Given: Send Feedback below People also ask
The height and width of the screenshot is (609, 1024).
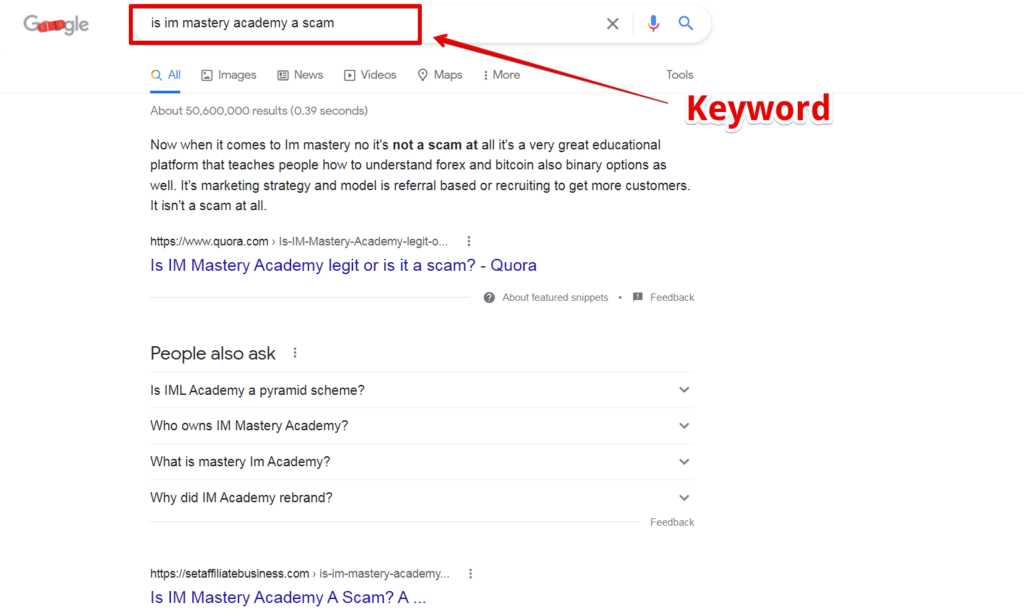Looking at the screenshot, I should point(672,522).
